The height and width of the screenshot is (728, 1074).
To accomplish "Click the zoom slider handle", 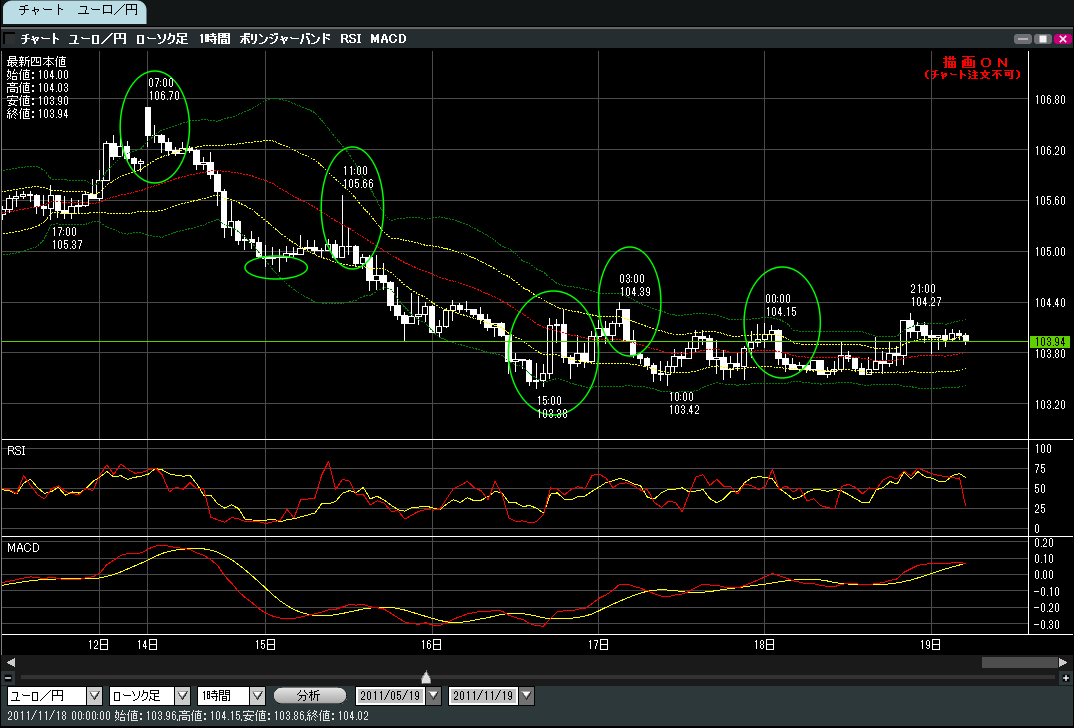I will [426, 677].
